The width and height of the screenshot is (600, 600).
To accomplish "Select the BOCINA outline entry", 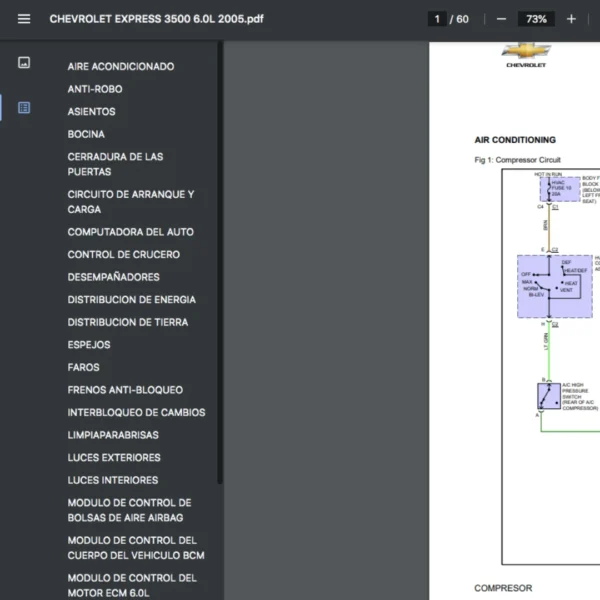I will 86,134.
